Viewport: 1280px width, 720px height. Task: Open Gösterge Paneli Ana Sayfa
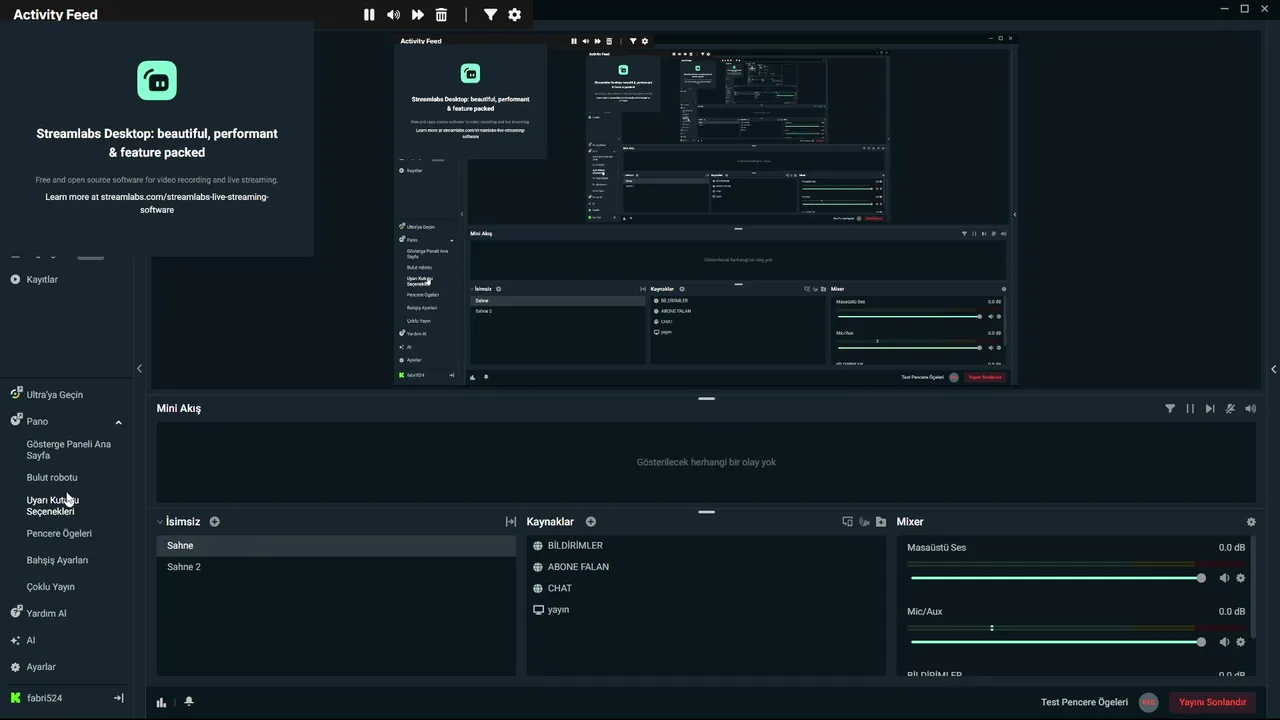(68, 450)
